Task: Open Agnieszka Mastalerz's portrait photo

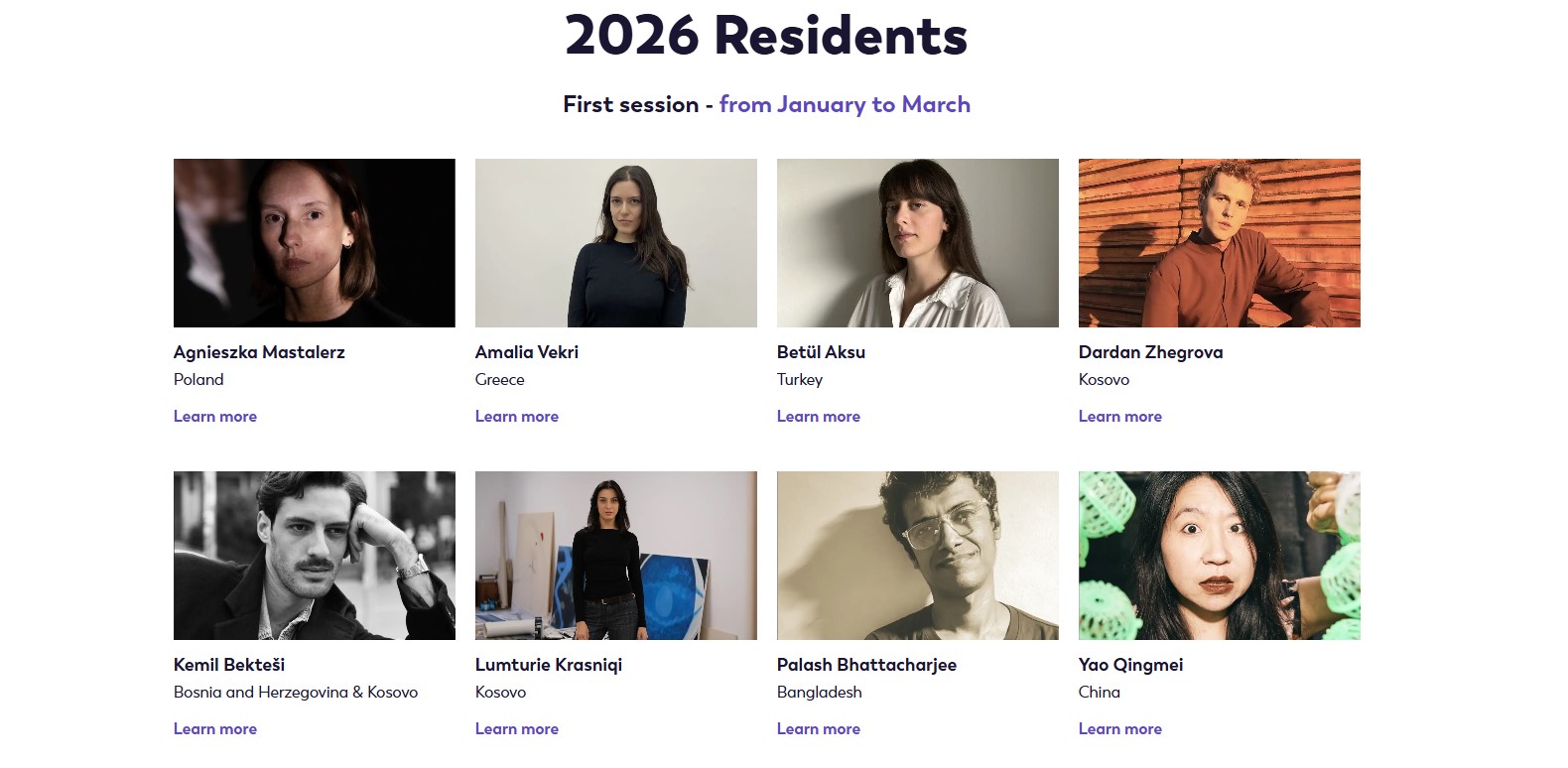Action: pyautogui.click(x=314, y=243)
